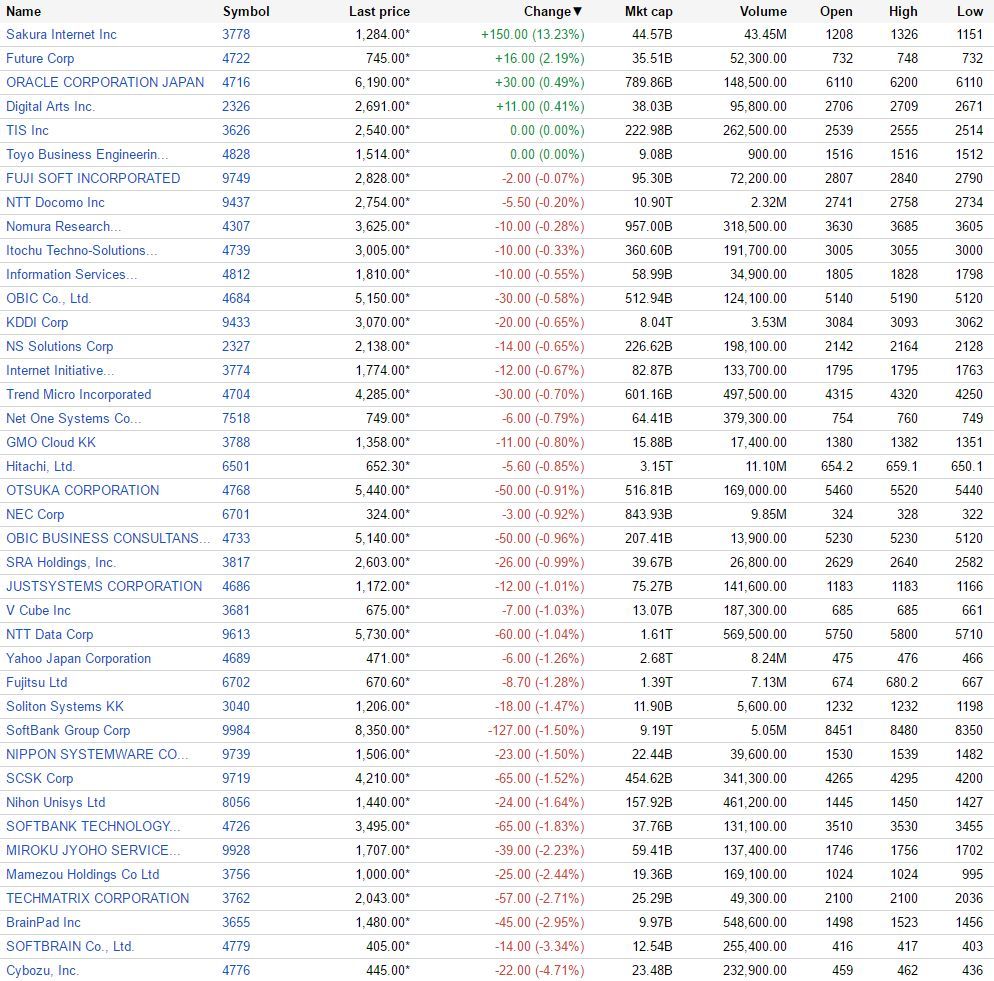Click the last price 8,350.00*
Image resolution: width=994 pixels, height=981 pixels.
click(382, 731)
